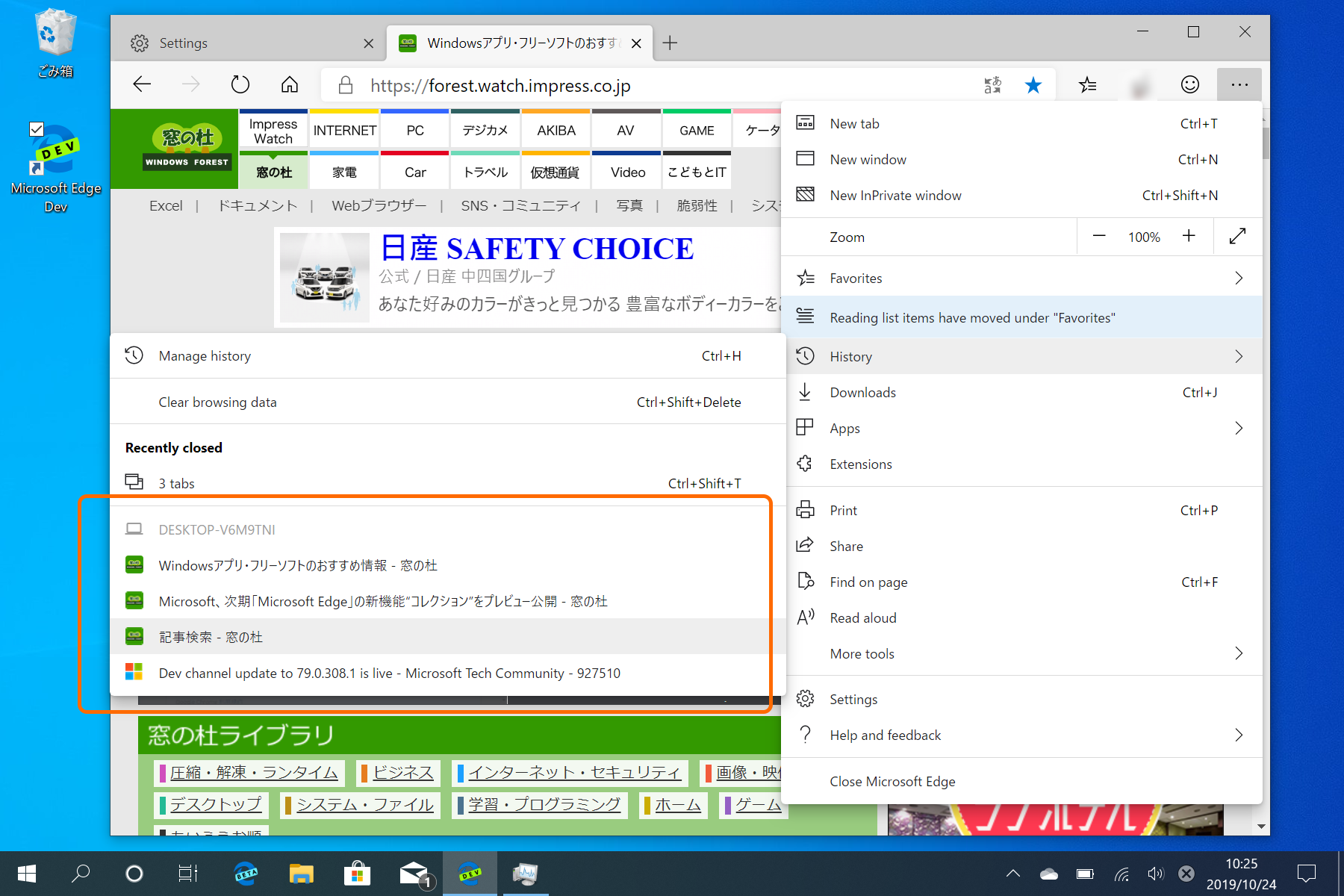Viewport: 1344px width, 896px height.
Task: Open Edge Beta from the taskbar
Action: [246, 873]
